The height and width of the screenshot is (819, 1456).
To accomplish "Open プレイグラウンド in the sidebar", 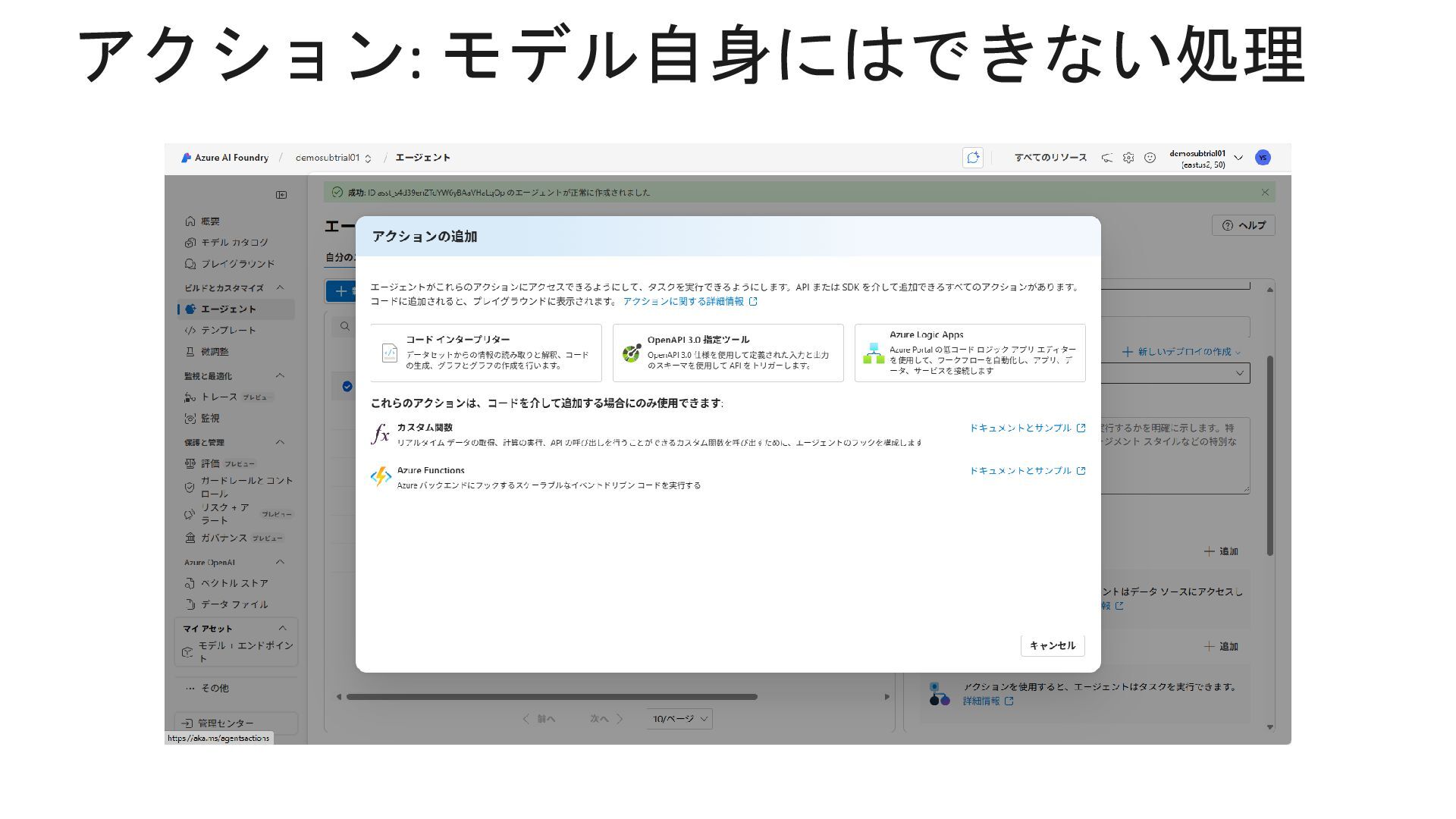I will click(x=230, y=264).
